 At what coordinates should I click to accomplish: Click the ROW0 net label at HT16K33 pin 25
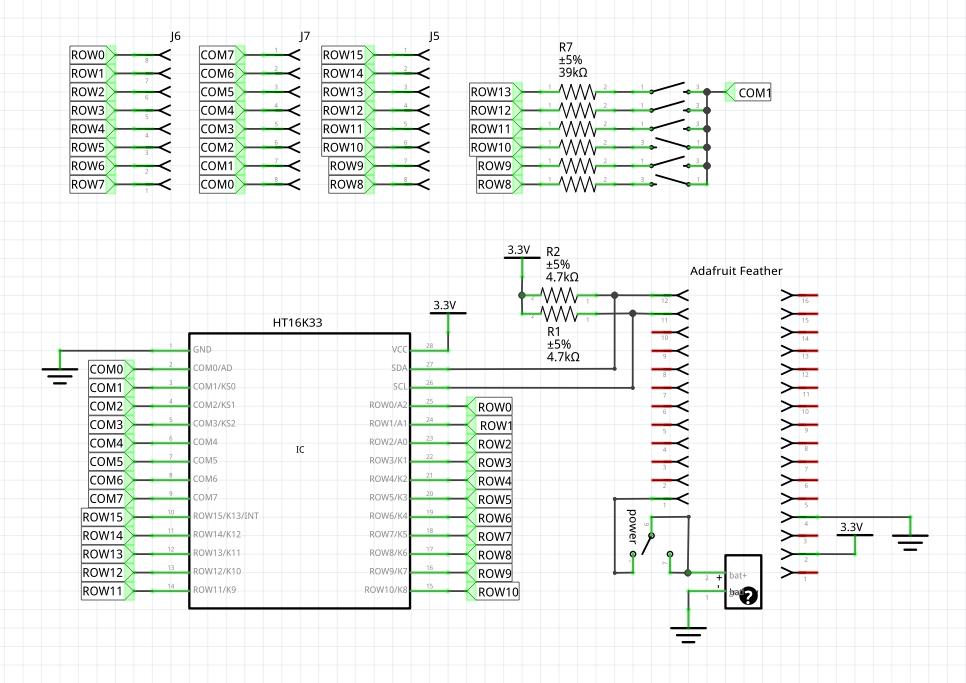click(x=490, y=407)
